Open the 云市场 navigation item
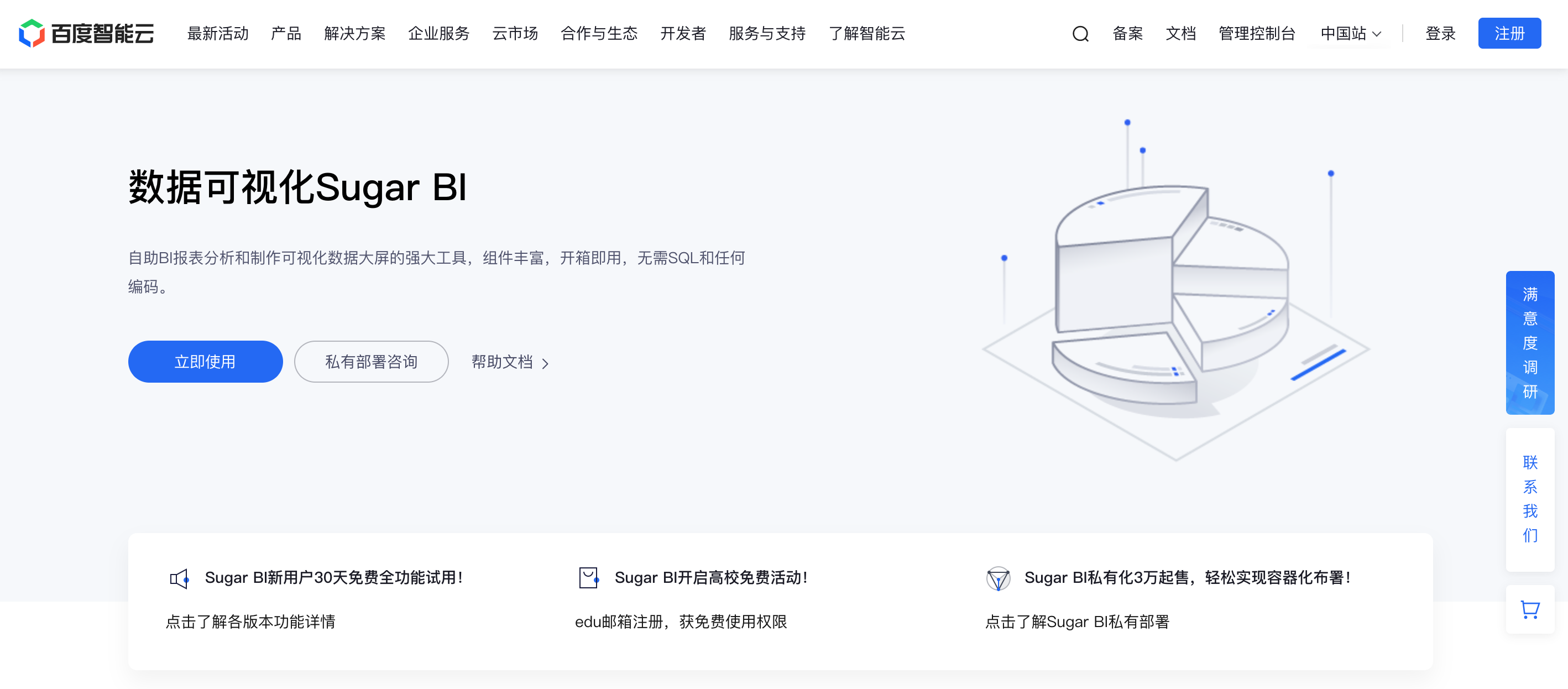 tap(514, 34)
